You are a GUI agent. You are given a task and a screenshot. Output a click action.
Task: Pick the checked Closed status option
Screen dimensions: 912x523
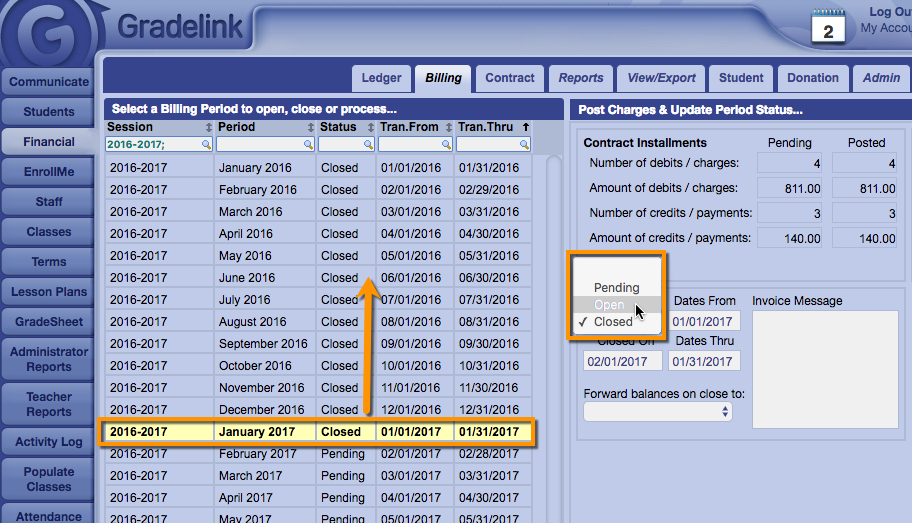click(x=613, y=322)
